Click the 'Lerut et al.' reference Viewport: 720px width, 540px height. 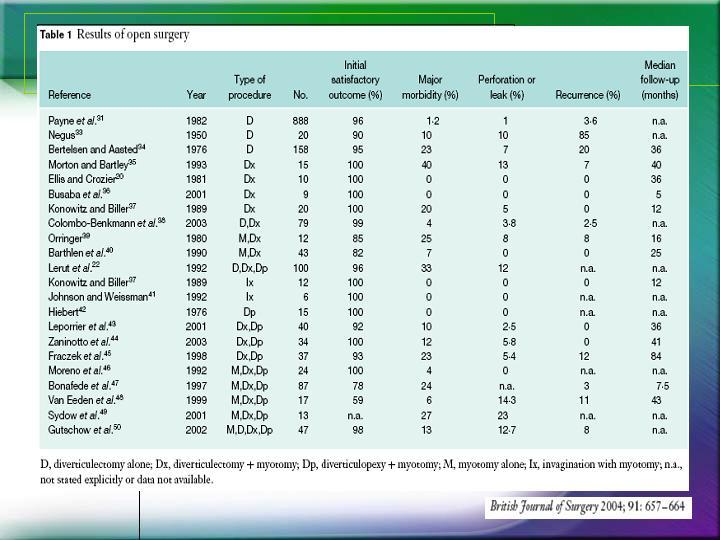pos(74,268)
